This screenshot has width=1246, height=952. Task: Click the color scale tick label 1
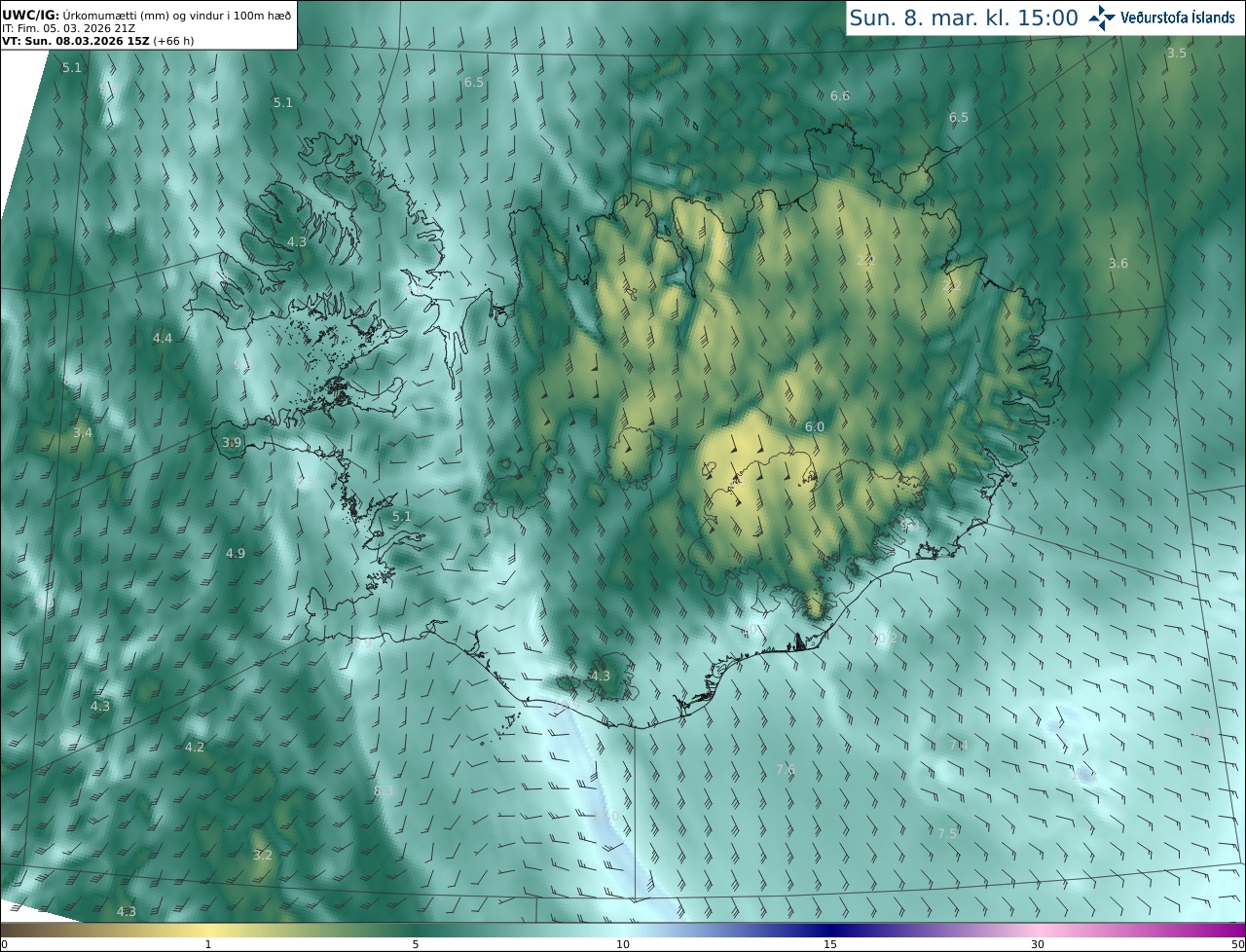tap(208, 944)
